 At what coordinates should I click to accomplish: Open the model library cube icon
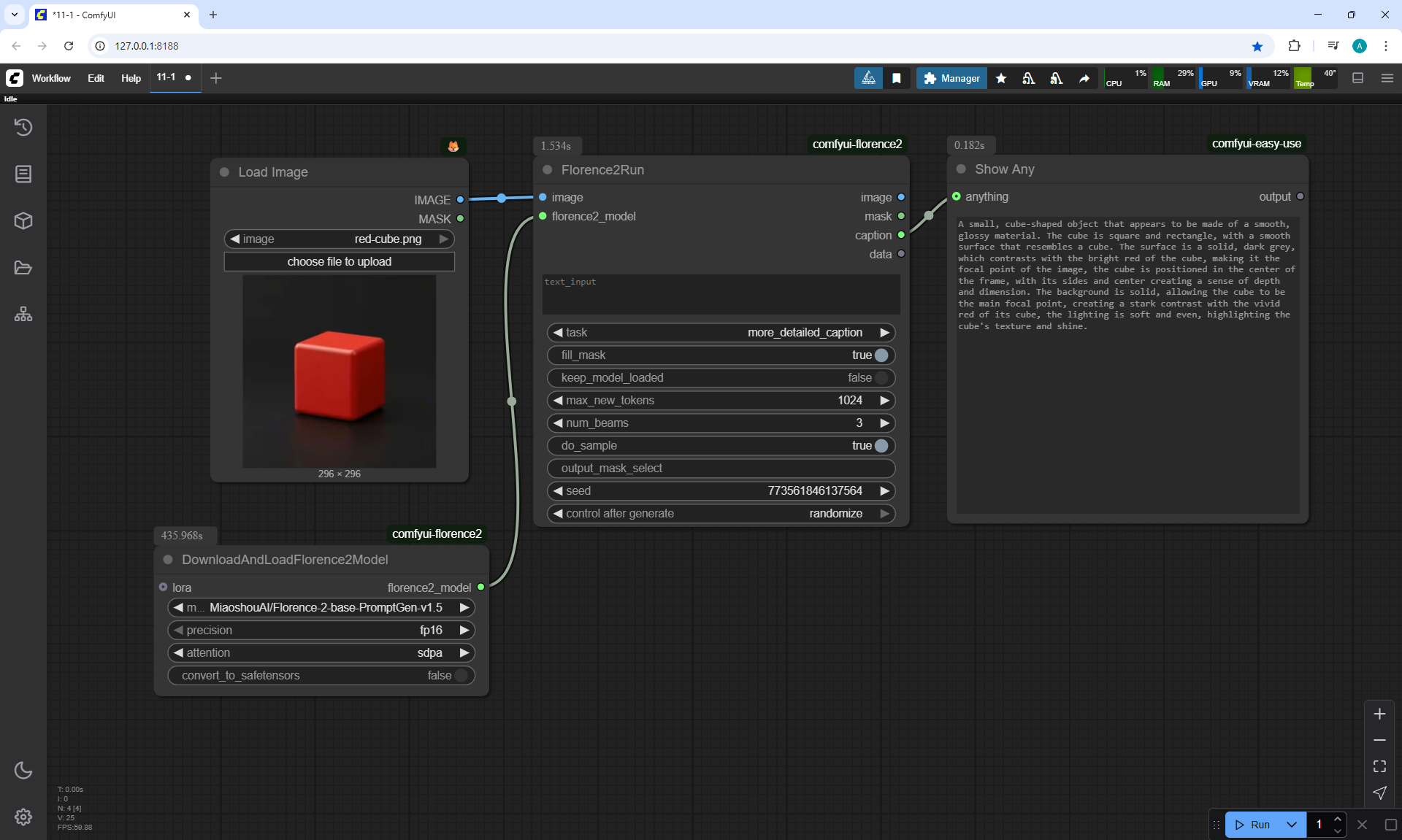[23, 220]
